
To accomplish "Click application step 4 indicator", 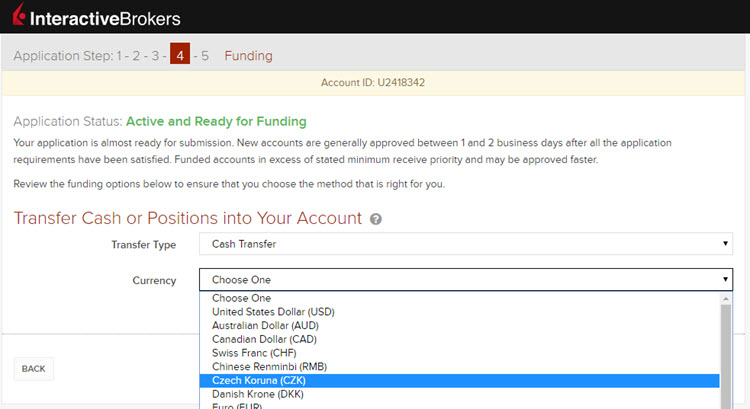I will (x=180, y=55).
